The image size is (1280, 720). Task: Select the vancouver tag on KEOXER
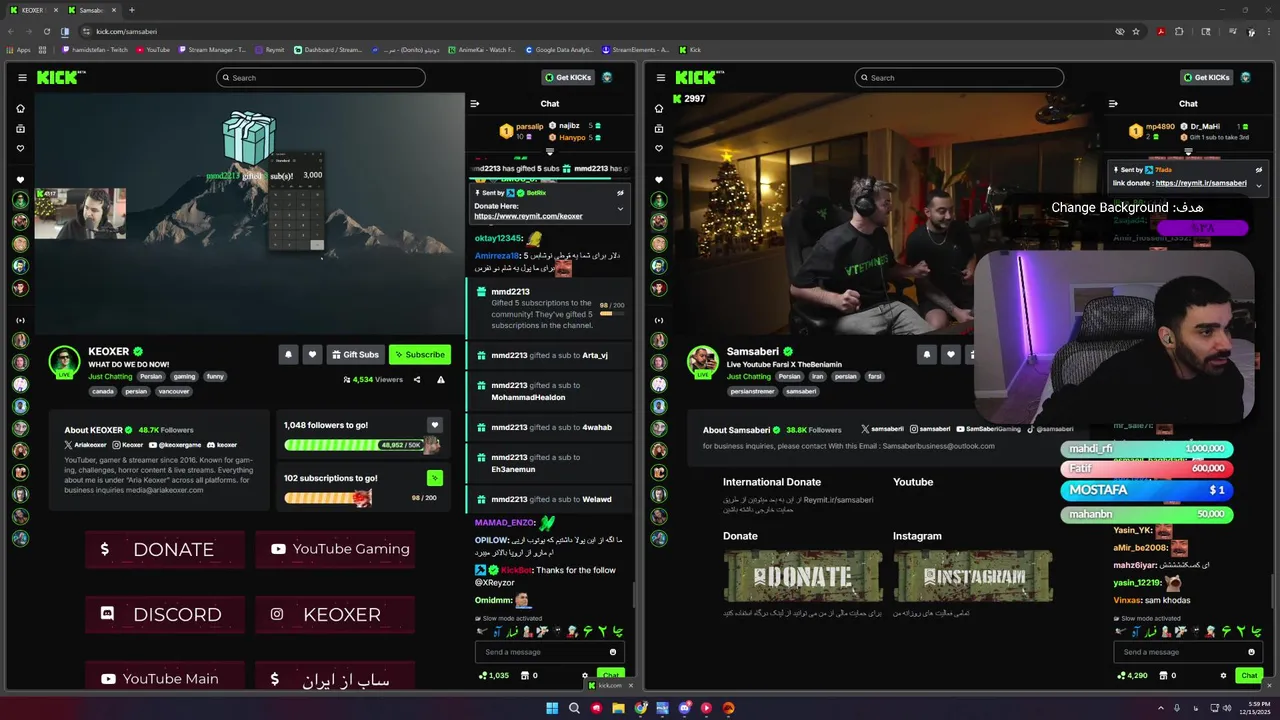click(173, 391)
